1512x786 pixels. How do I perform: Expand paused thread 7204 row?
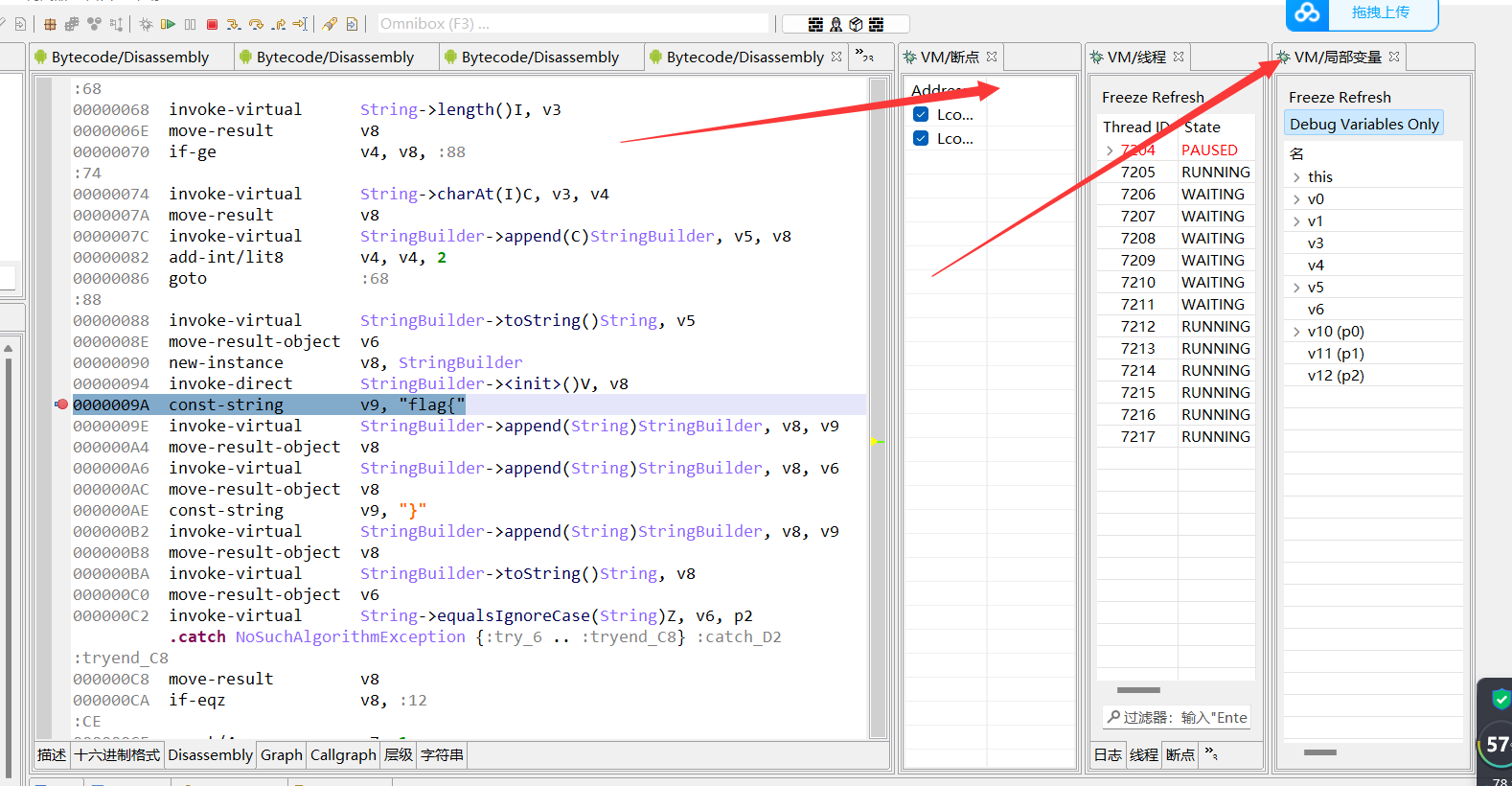(1110, 150)
